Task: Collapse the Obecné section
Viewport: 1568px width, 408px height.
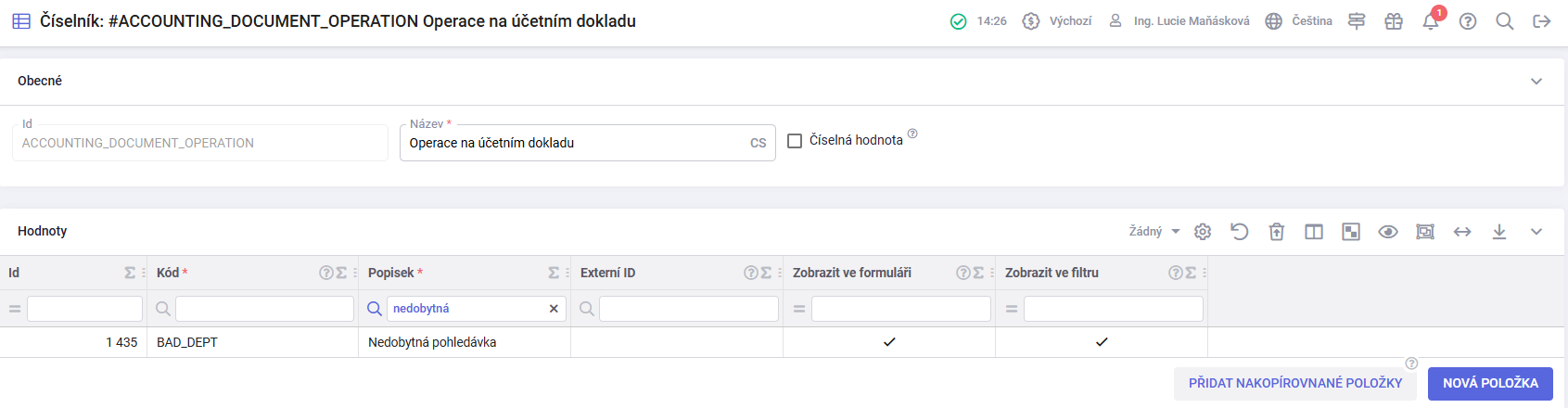Action: click(1536, 82)
